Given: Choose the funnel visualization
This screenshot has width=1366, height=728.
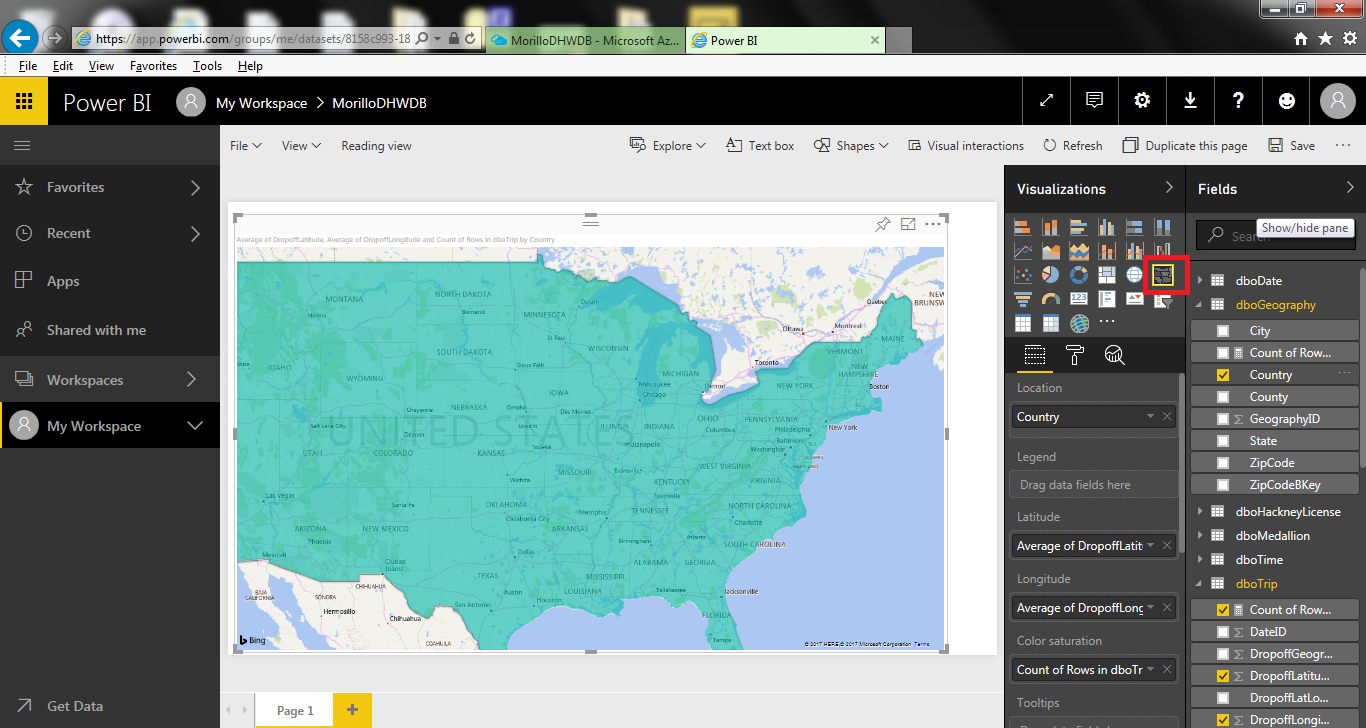Looking at the screenshot, I should point(1023,299).
